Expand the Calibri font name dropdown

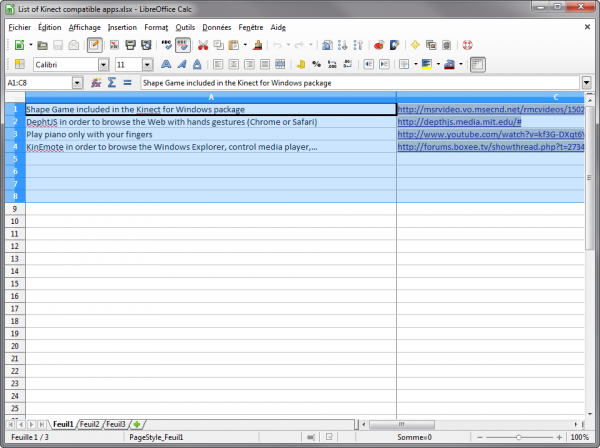(x=103, y=65)
